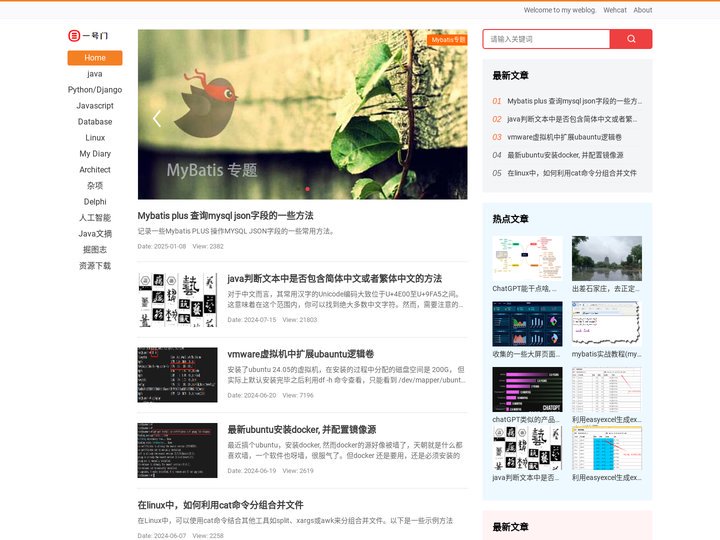720x540 pixels.
Task: Click caption mybatis实战教程(my...
Action: point(607,354)
